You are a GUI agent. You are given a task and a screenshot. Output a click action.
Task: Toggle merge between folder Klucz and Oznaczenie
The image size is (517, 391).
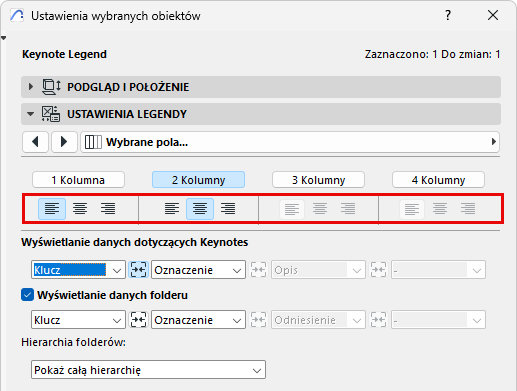click(138, 320)
